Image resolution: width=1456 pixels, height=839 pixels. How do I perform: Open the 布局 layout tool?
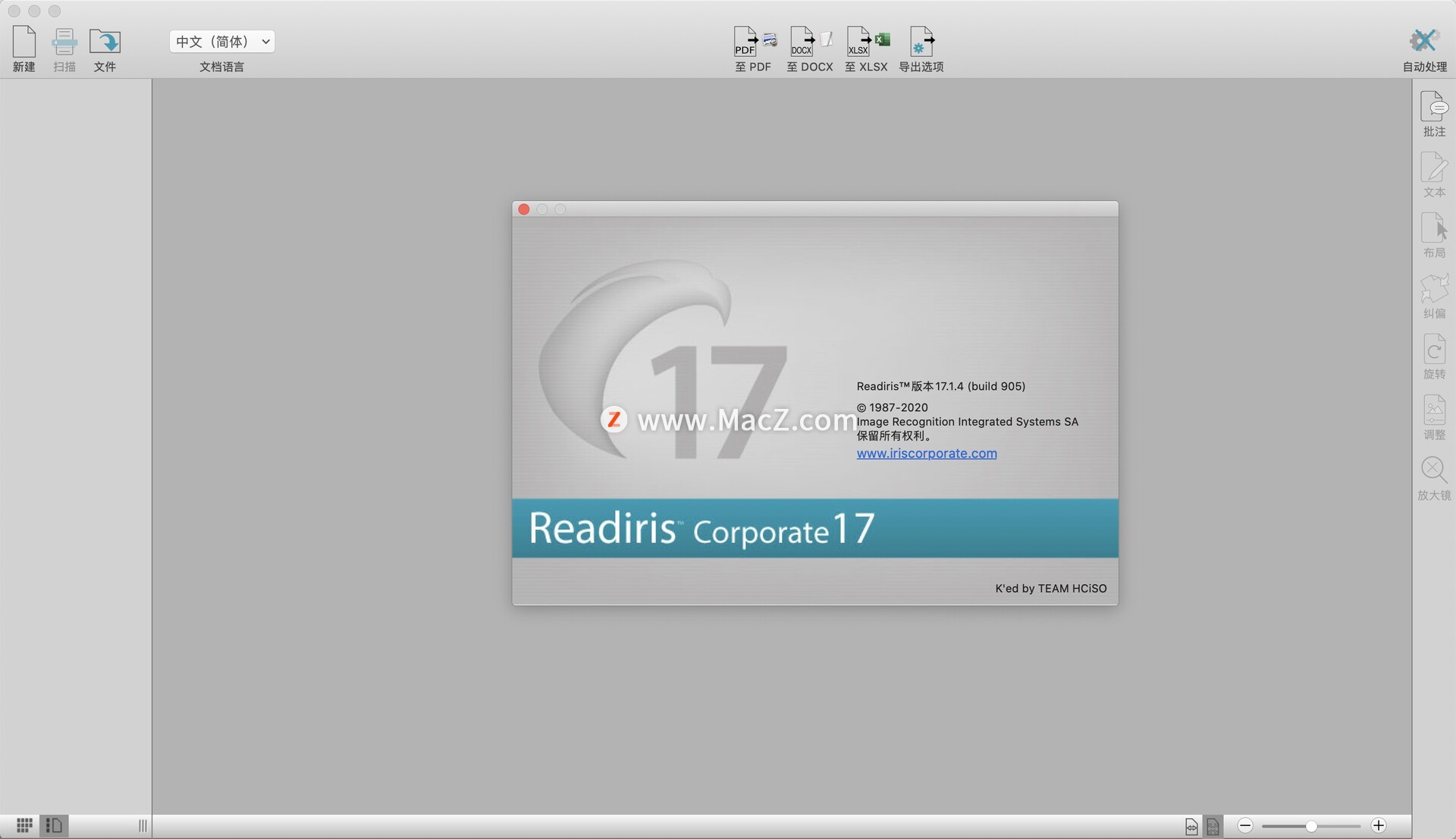[x=1434, y=235]
